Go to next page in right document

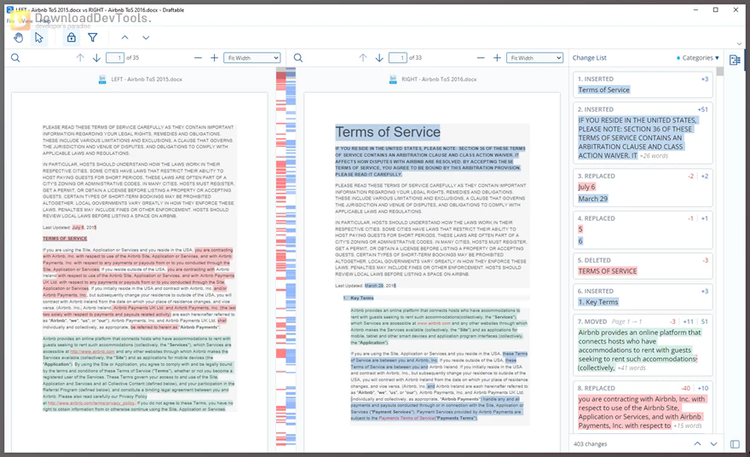tap(379, 58)
